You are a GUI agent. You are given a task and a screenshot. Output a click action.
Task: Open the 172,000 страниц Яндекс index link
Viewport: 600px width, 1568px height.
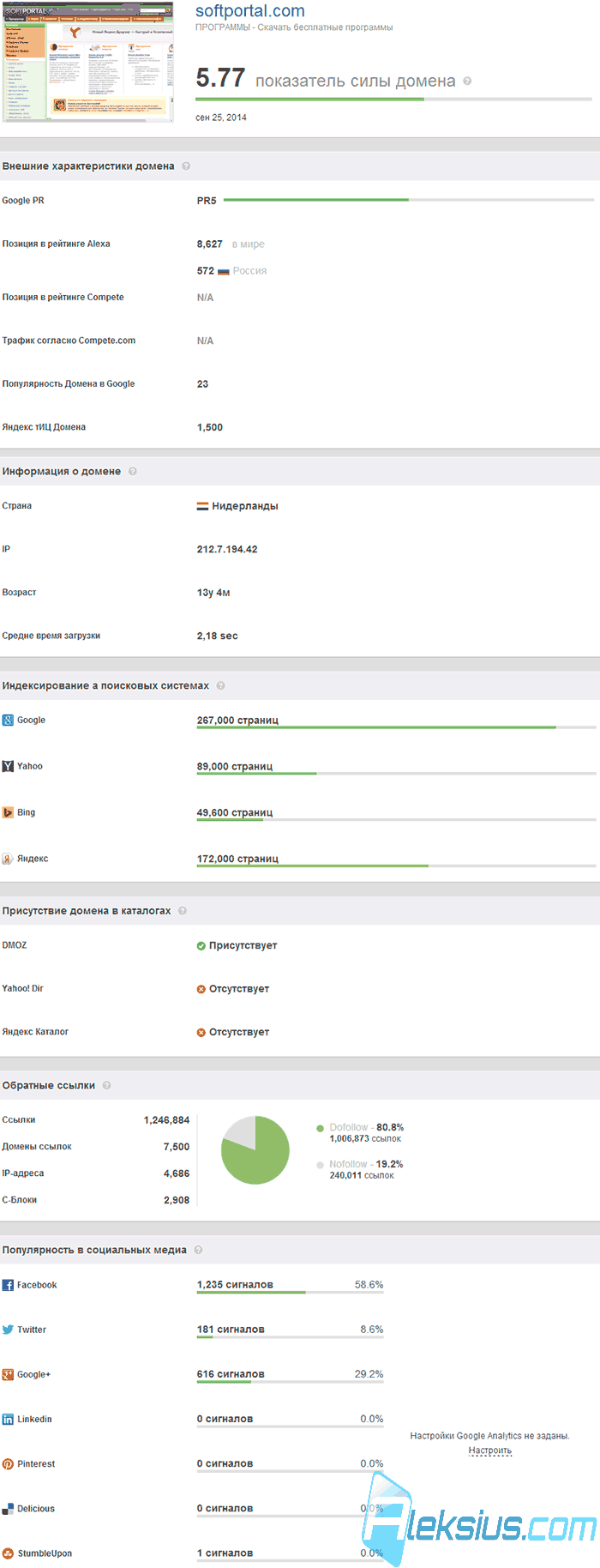(x=237, y=859)
